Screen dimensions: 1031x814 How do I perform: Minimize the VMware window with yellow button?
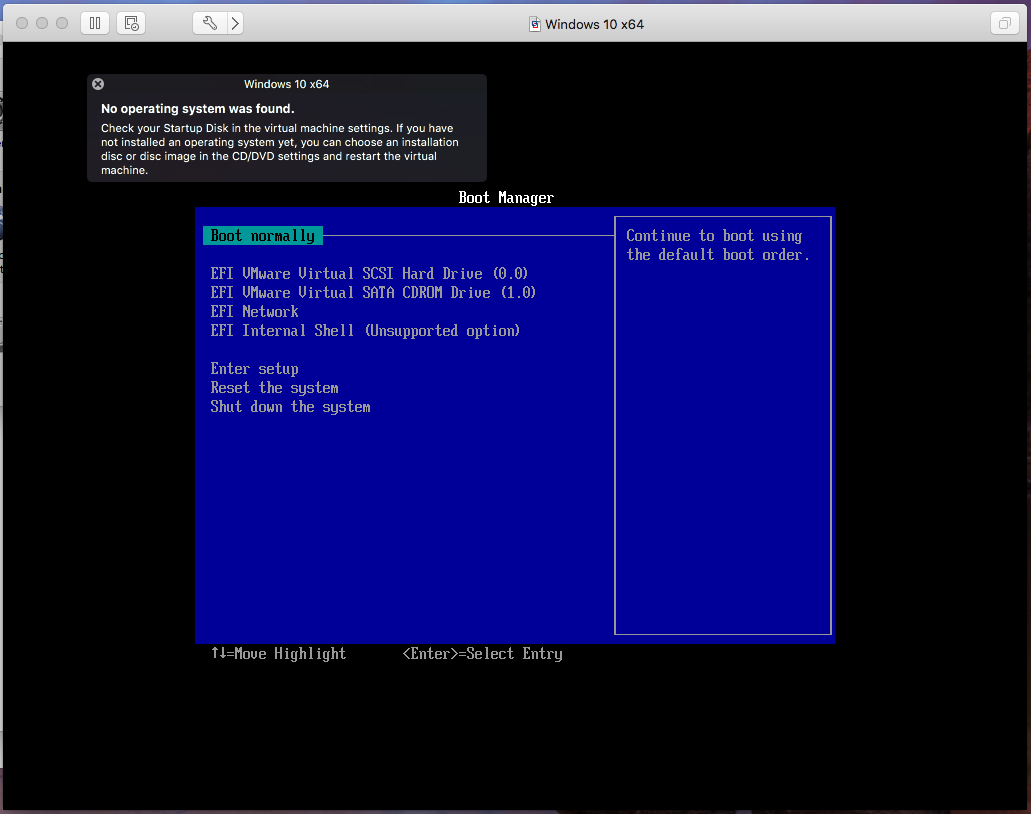(x=42, y=23)
